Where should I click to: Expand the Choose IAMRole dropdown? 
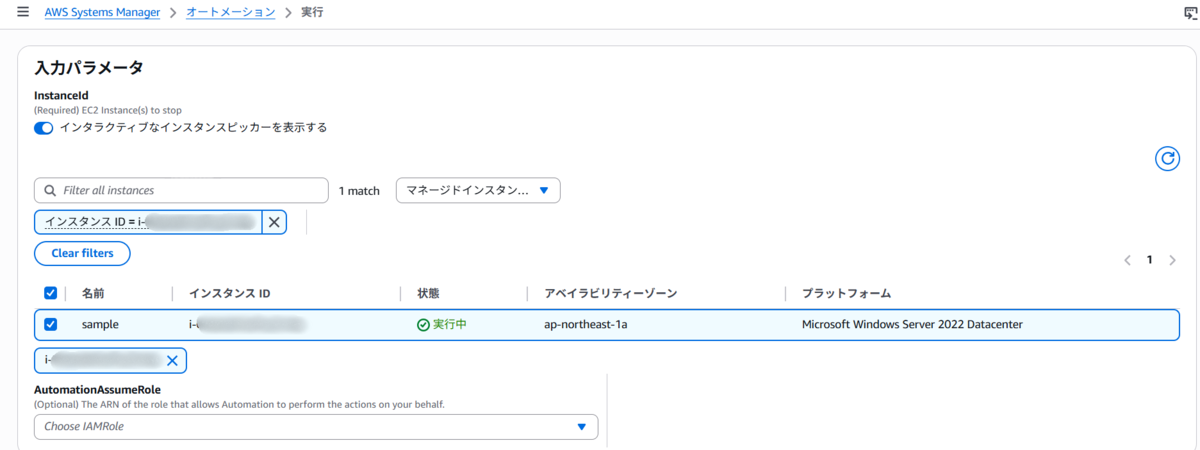316,427
